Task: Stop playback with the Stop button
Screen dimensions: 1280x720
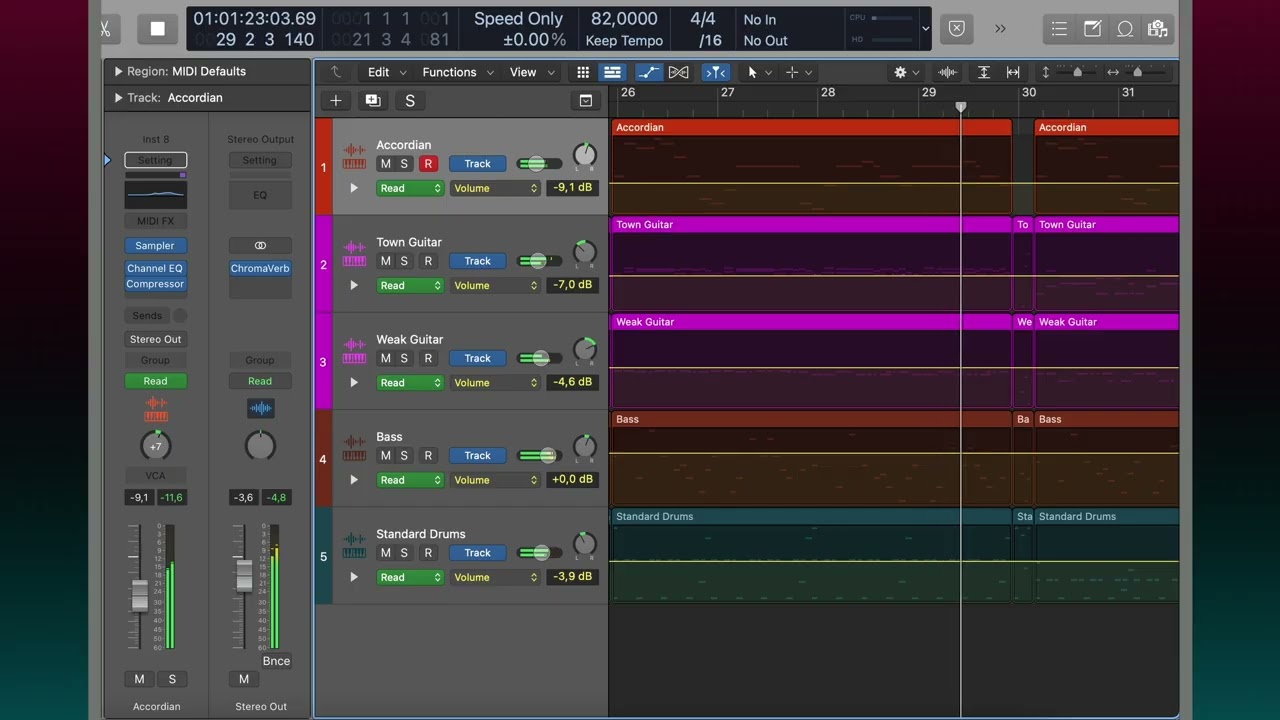Action: click(158, 29)
